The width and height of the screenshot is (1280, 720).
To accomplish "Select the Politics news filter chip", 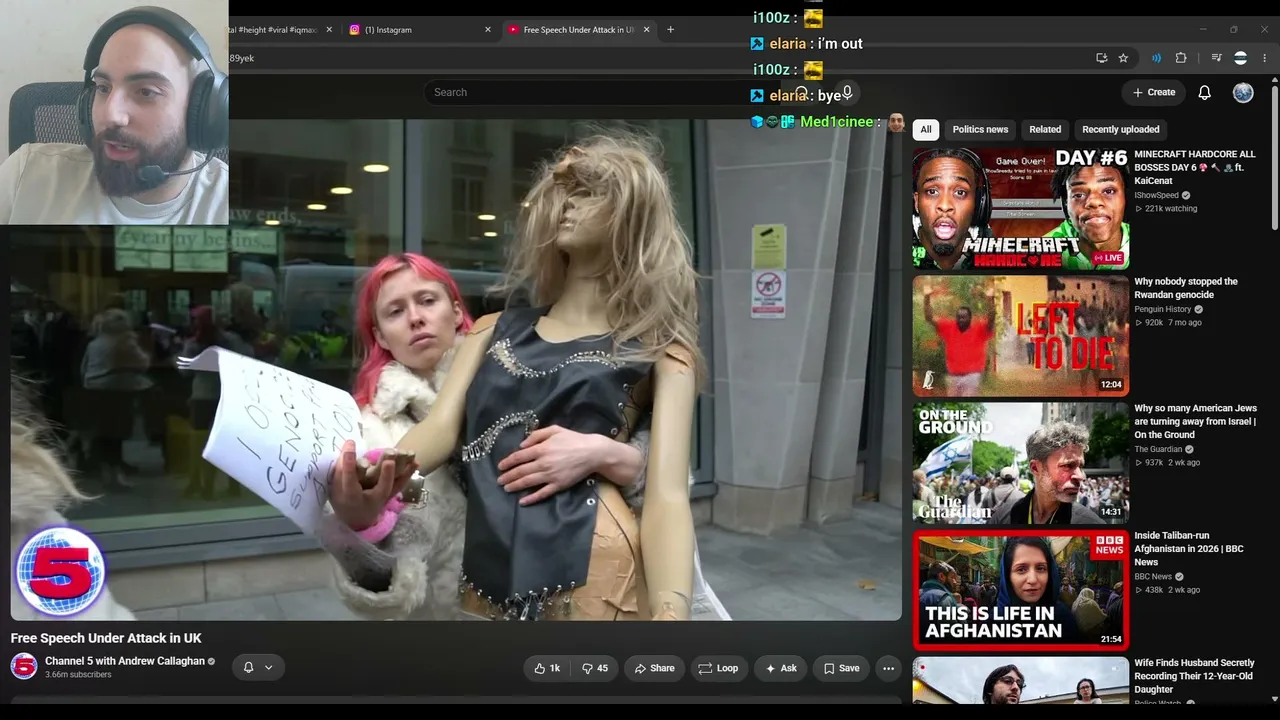I will (x=980, y=129).
